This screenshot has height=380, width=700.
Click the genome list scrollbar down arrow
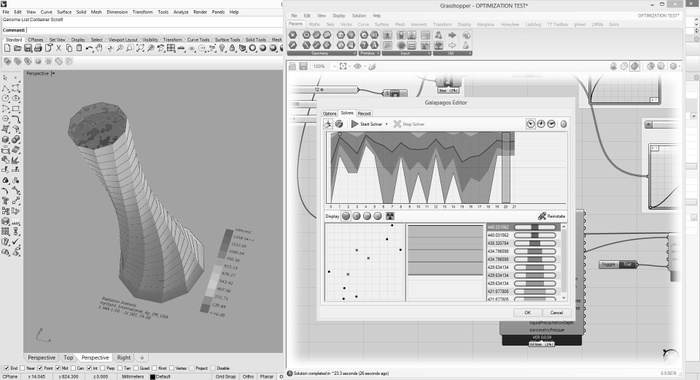point(564,297)
